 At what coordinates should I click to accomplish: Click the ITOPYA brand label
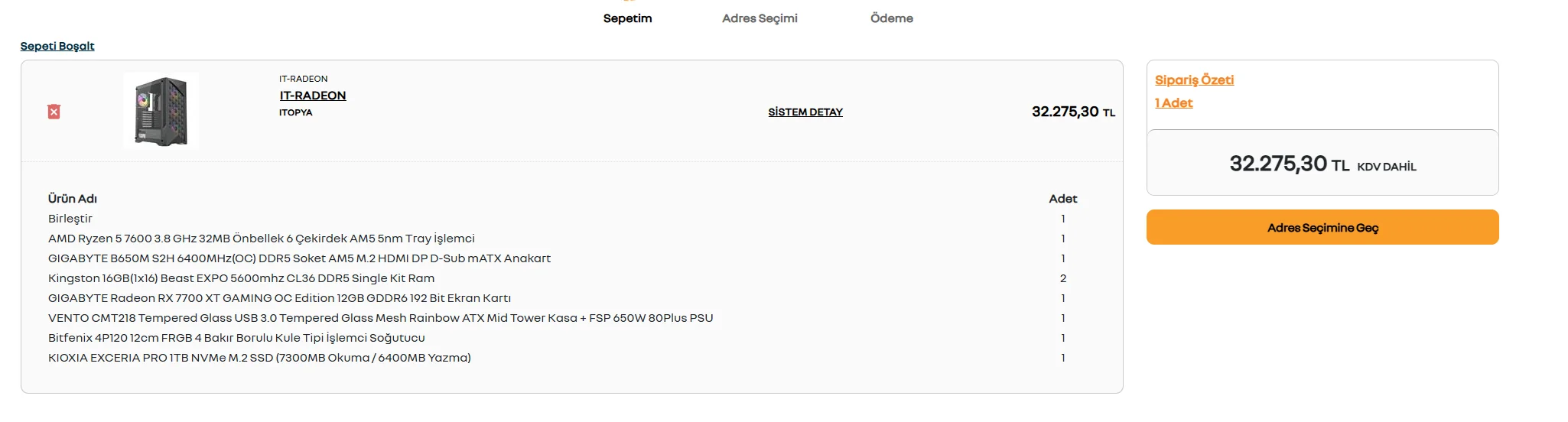pyautogui.click(x=295, y=112)
